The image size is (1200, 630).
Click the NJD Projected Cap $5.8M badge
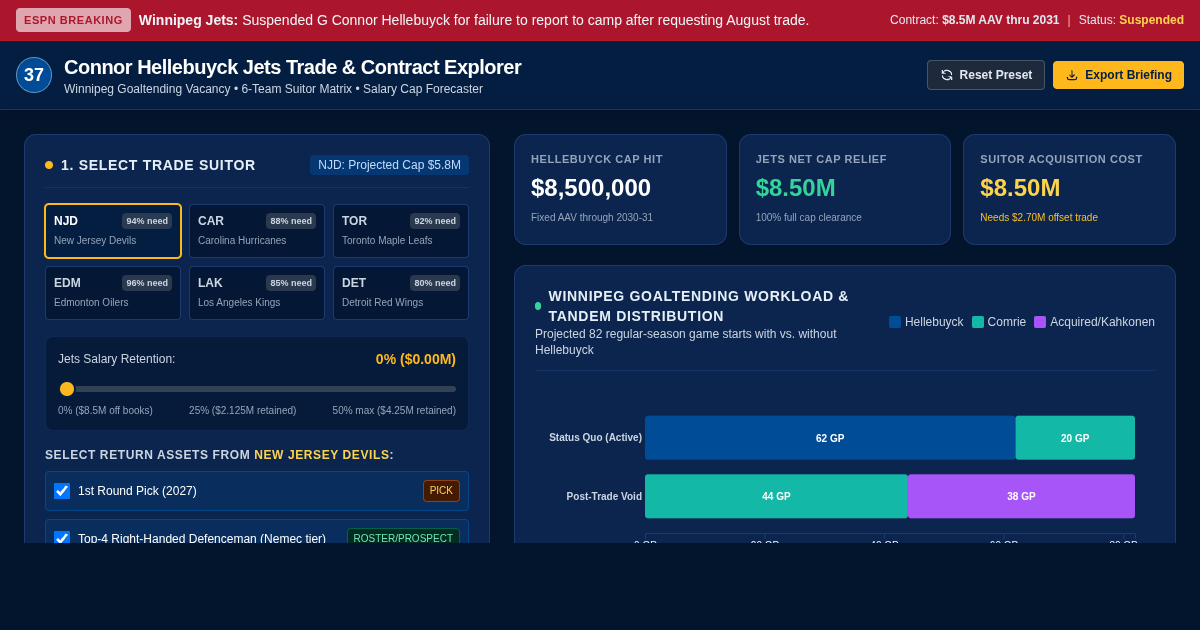[x=389, y=165]
